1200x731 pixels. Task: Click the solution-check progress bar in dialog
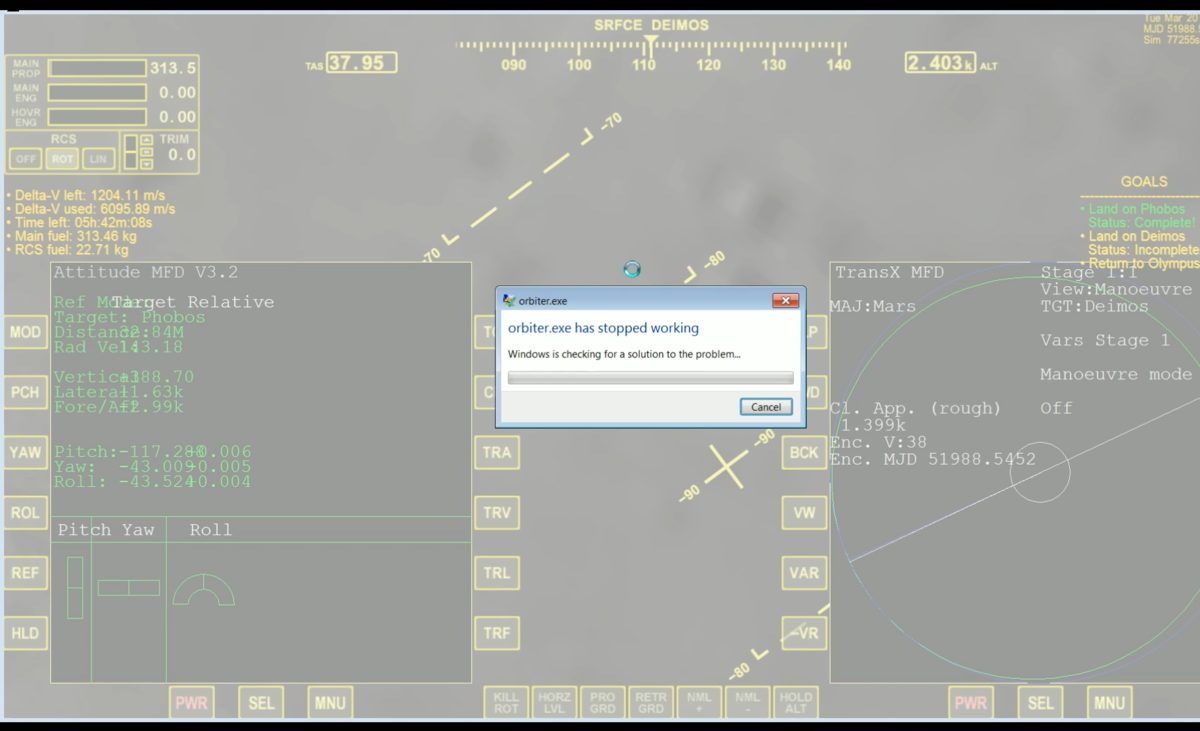[x=650, y=378]
